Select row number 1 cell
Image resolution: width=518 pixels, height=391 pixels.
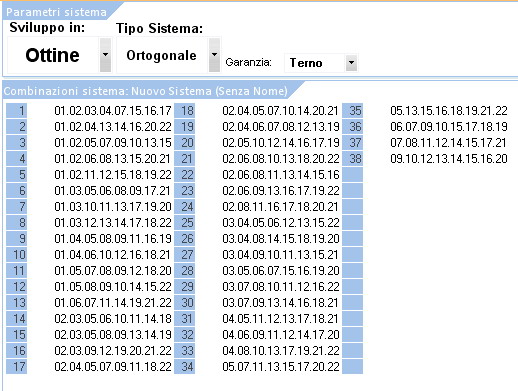[x=16, y=110]
